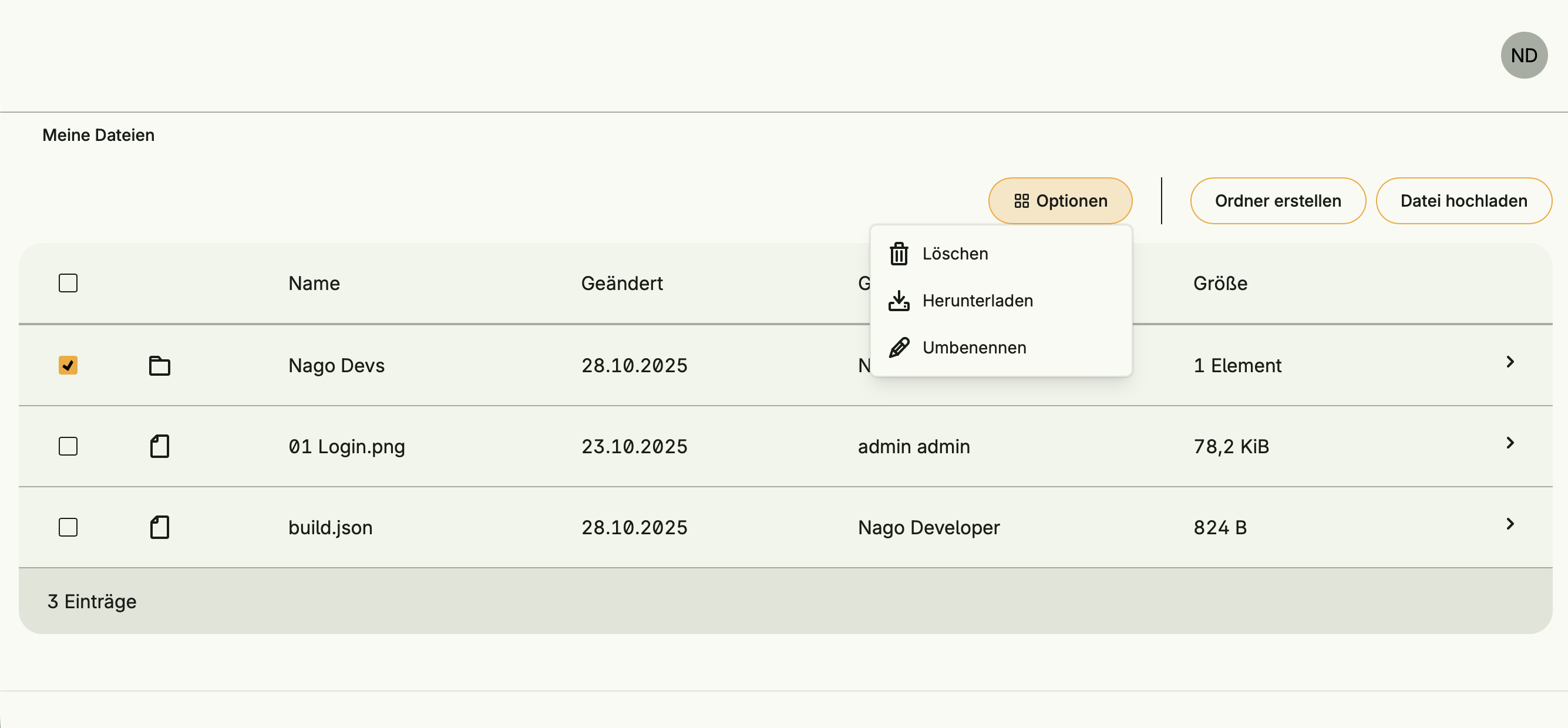Open the 01 Login.png row chevron
The height and width of the screenshot is (728, 1568).
pyautogui.click(x=1509, y=443)
